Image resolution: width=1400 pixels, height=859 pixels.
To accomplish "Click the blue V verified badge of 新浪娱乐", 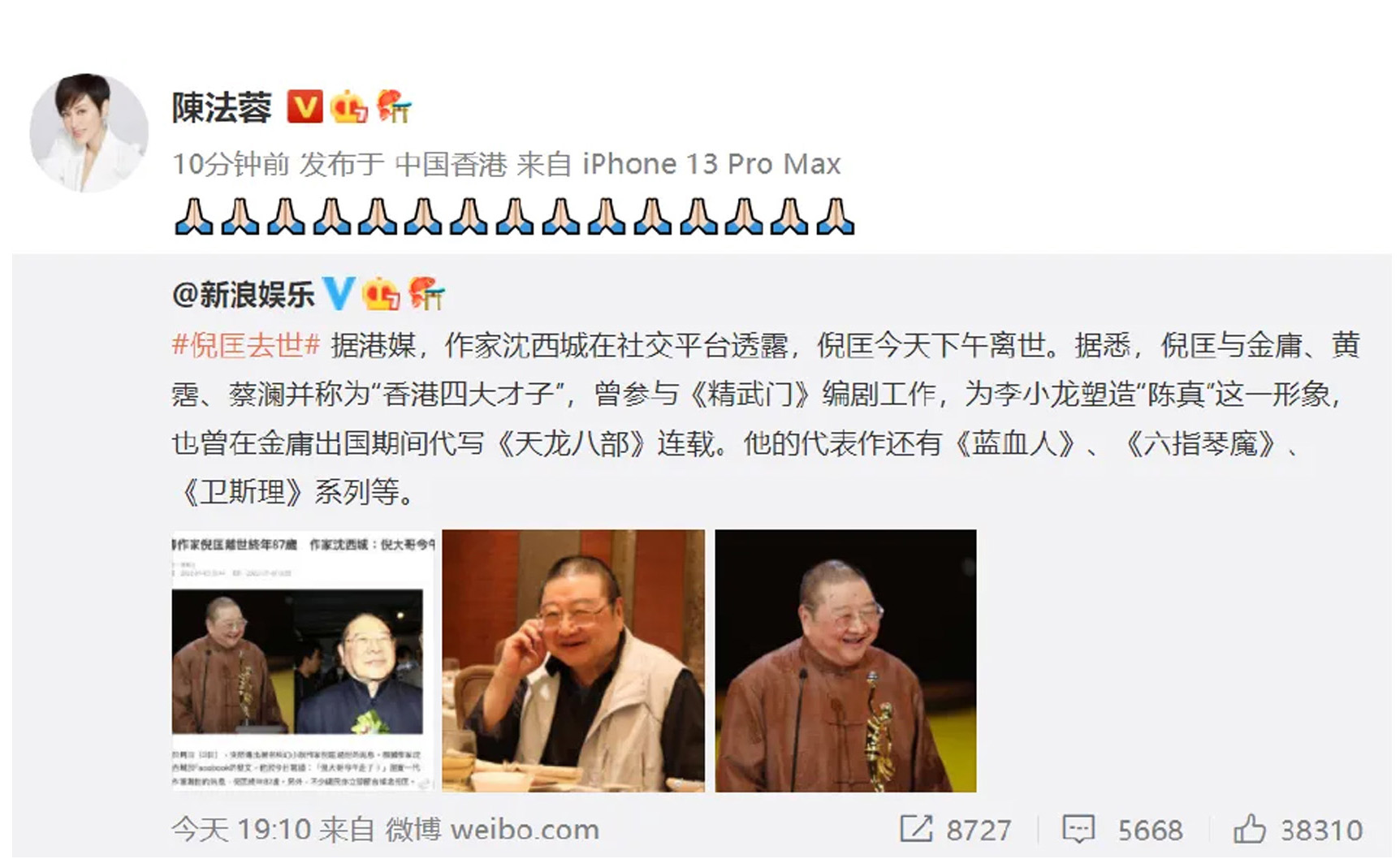I will [338, 293].
